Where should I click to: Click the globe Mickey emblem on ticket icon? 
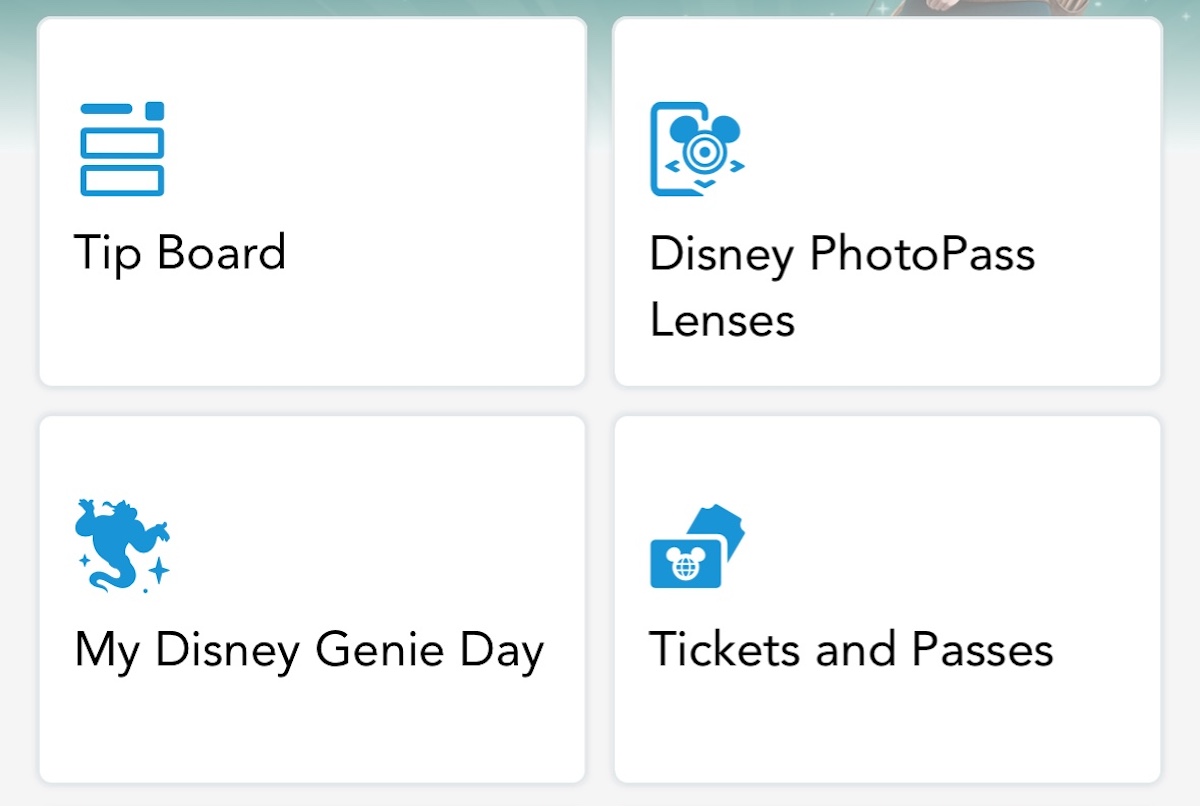[x=687, y=565]
